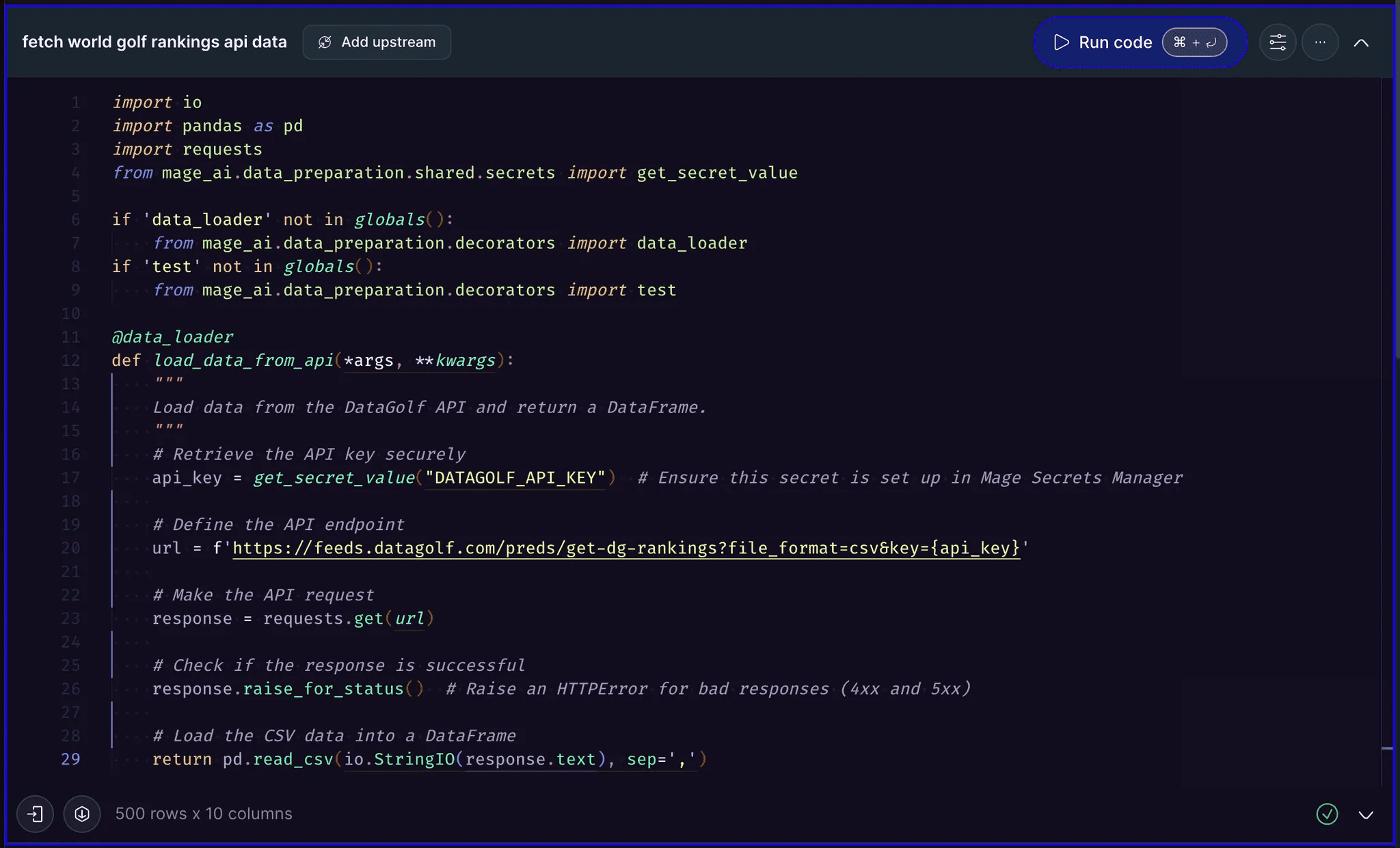The image size is (1400, 848).
Task: Collapse the block with top chevron
Action: (1361, 43)
